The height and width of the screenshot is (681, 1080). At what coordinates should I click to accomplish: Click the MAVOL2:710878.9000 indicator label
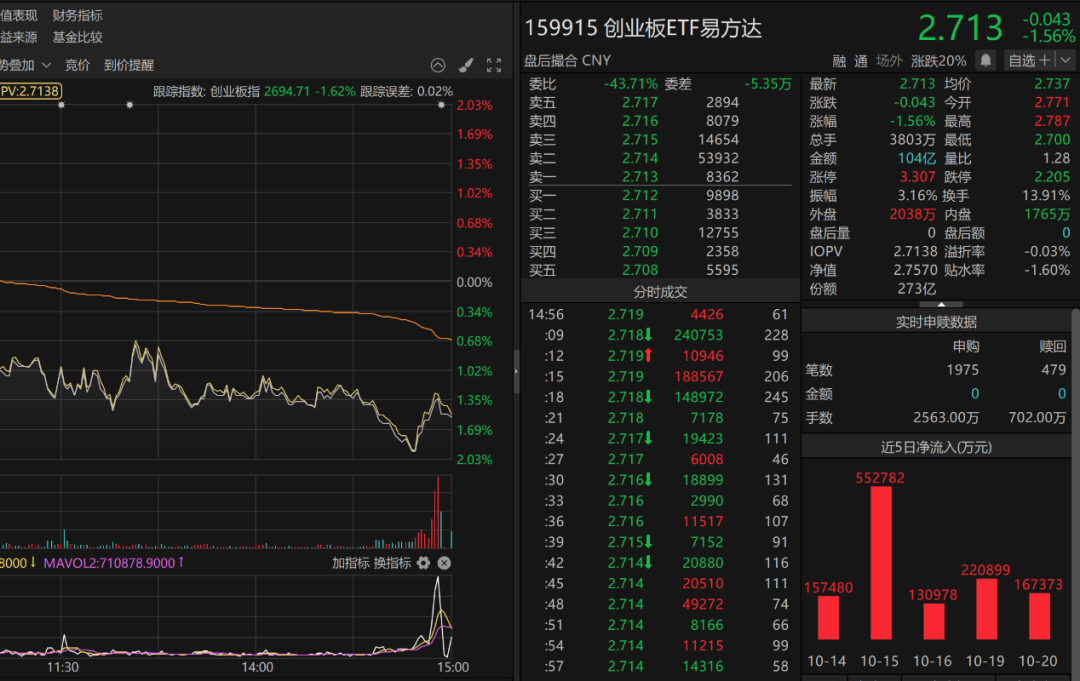114,563
